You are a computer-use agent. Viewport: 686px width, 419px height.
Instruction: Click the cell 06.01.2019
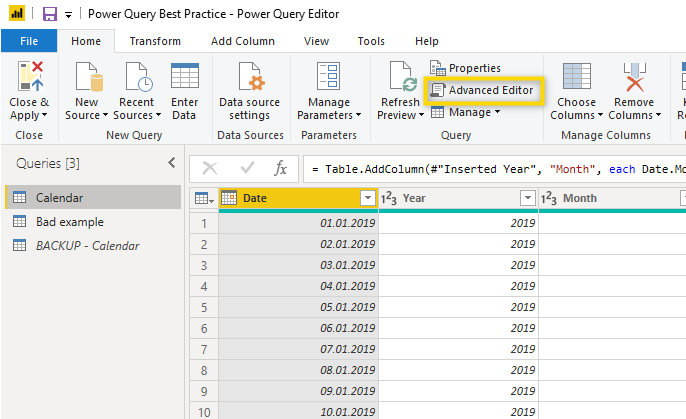click(298, 328)
